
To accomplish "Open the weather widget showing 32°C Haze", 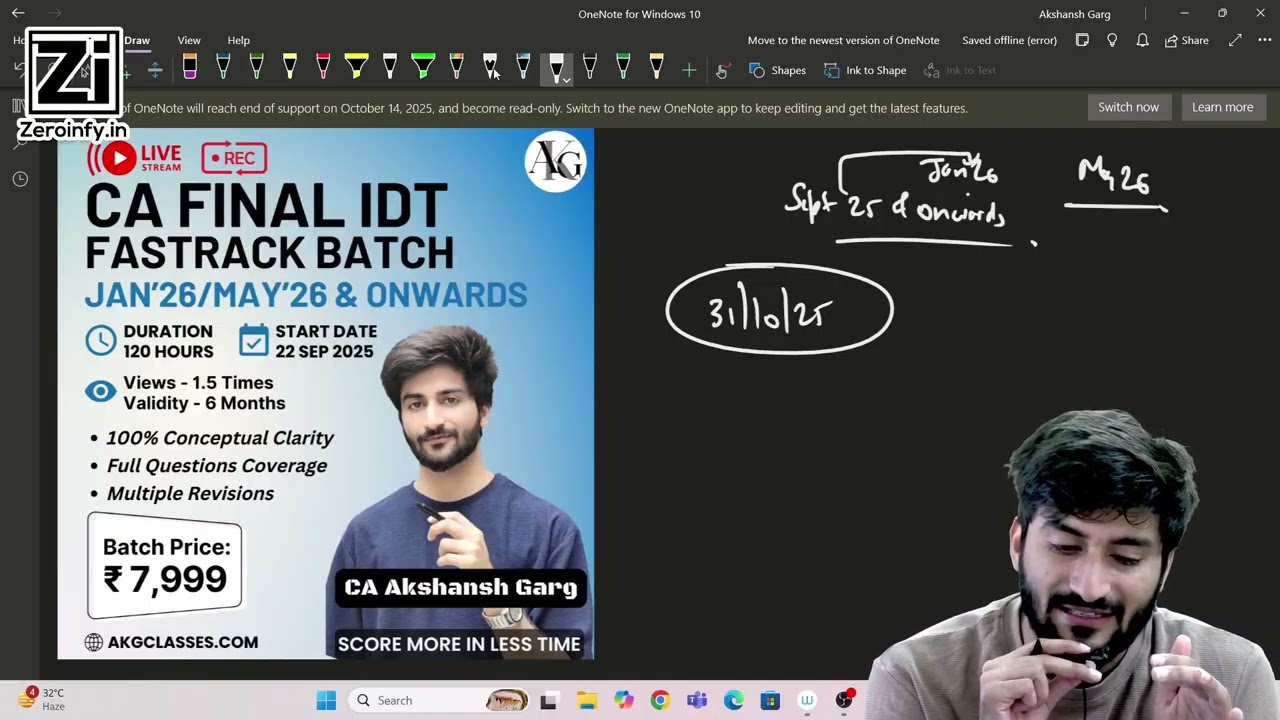I will coord(42,699).
